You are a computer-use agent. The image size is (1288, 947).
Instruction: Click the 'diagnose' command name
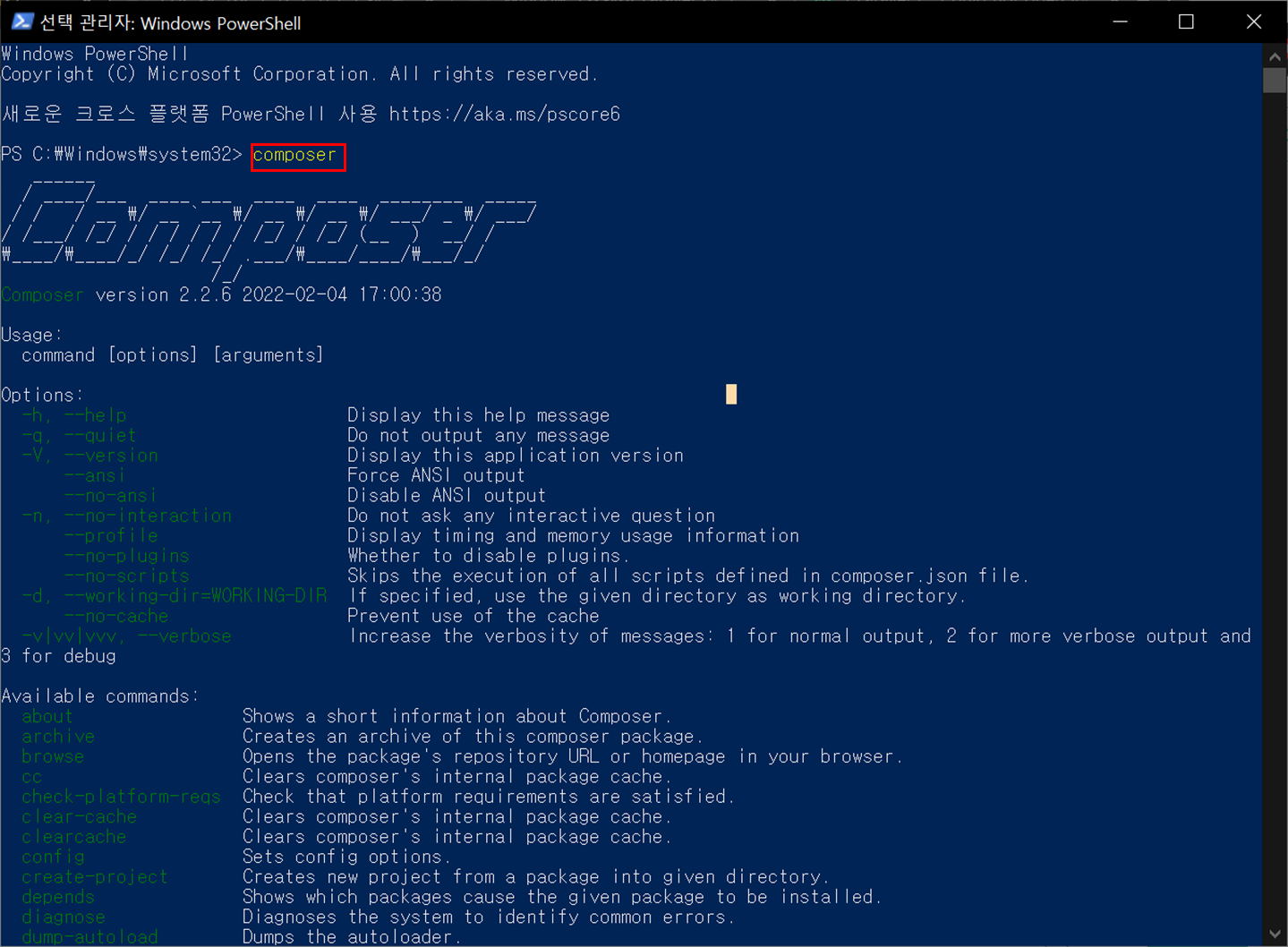pos(64,917)
